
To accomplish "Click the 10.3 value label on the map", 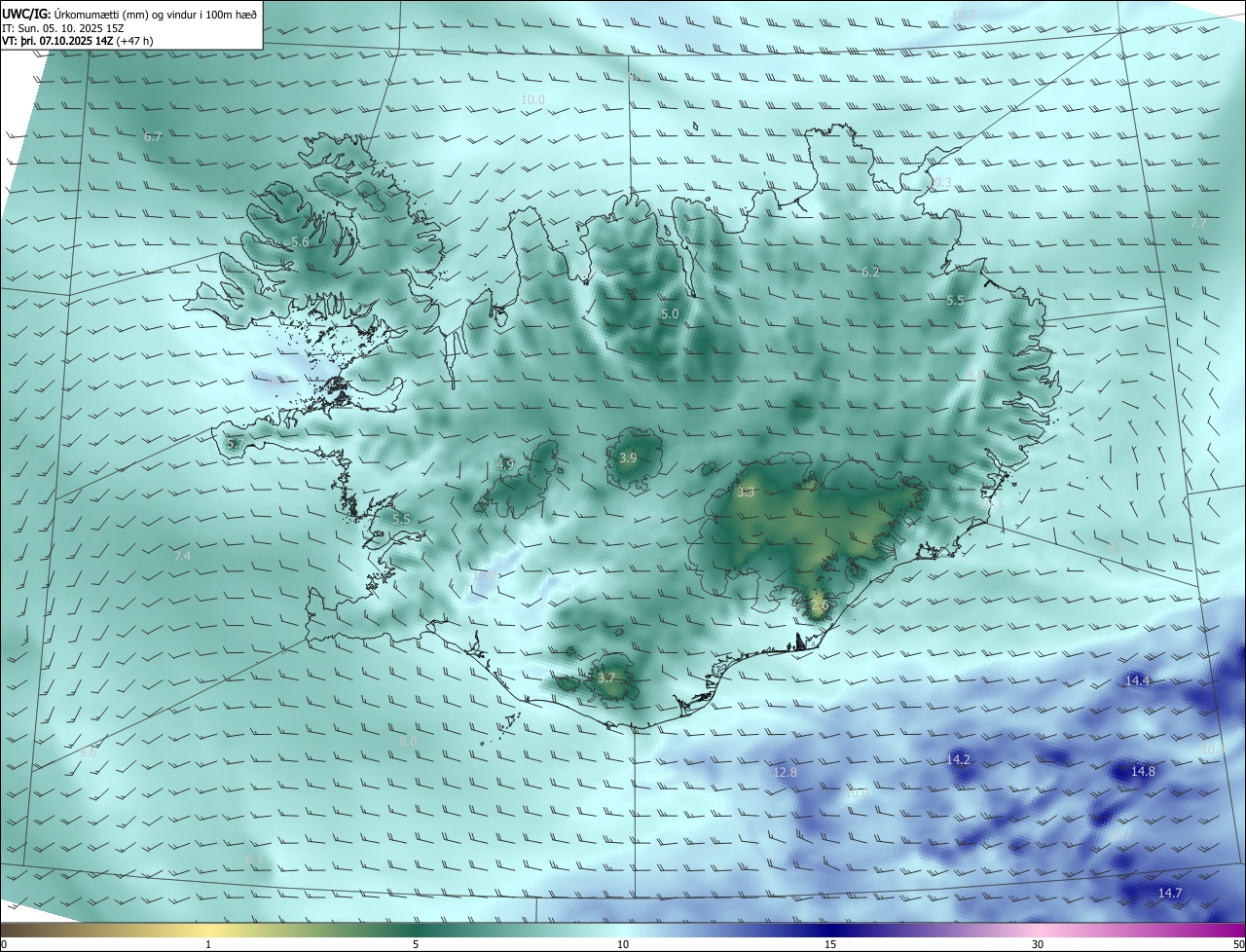I will tap(939, 182).
